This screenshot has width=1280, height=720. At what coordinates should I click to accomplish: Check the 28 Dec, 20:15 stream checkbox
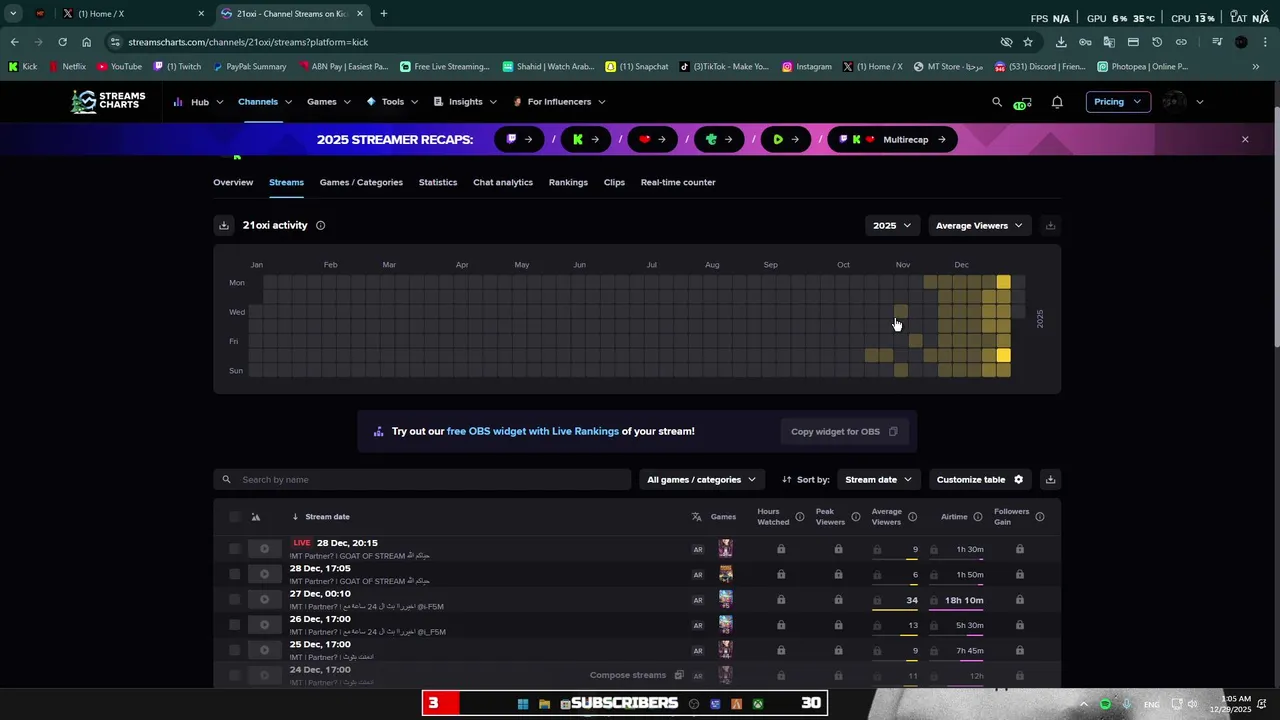(235, 549)
